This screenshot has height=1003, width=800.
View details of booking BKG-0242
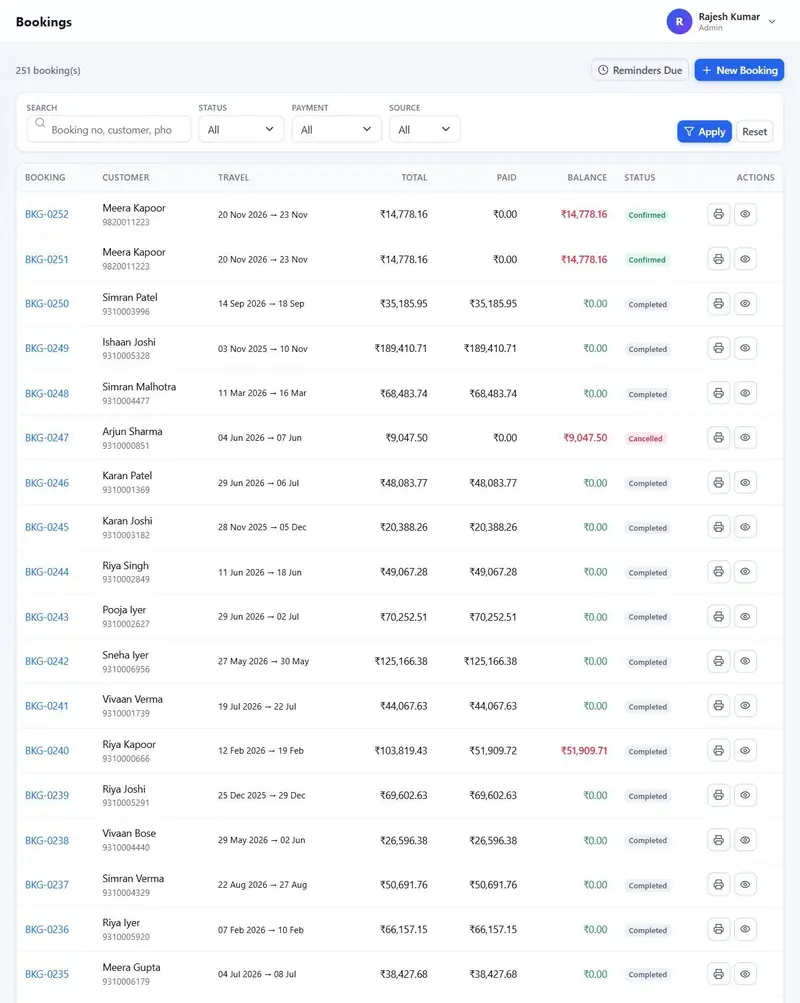745,661
